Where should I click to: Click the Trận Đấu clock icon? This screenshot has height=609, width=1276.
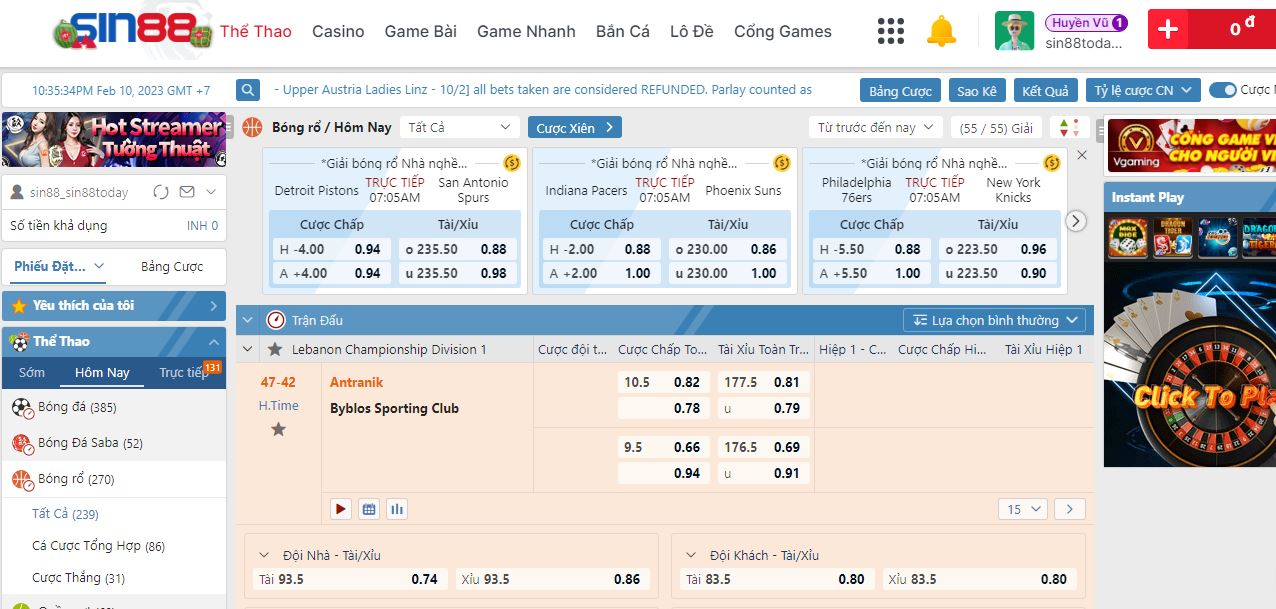276,320
